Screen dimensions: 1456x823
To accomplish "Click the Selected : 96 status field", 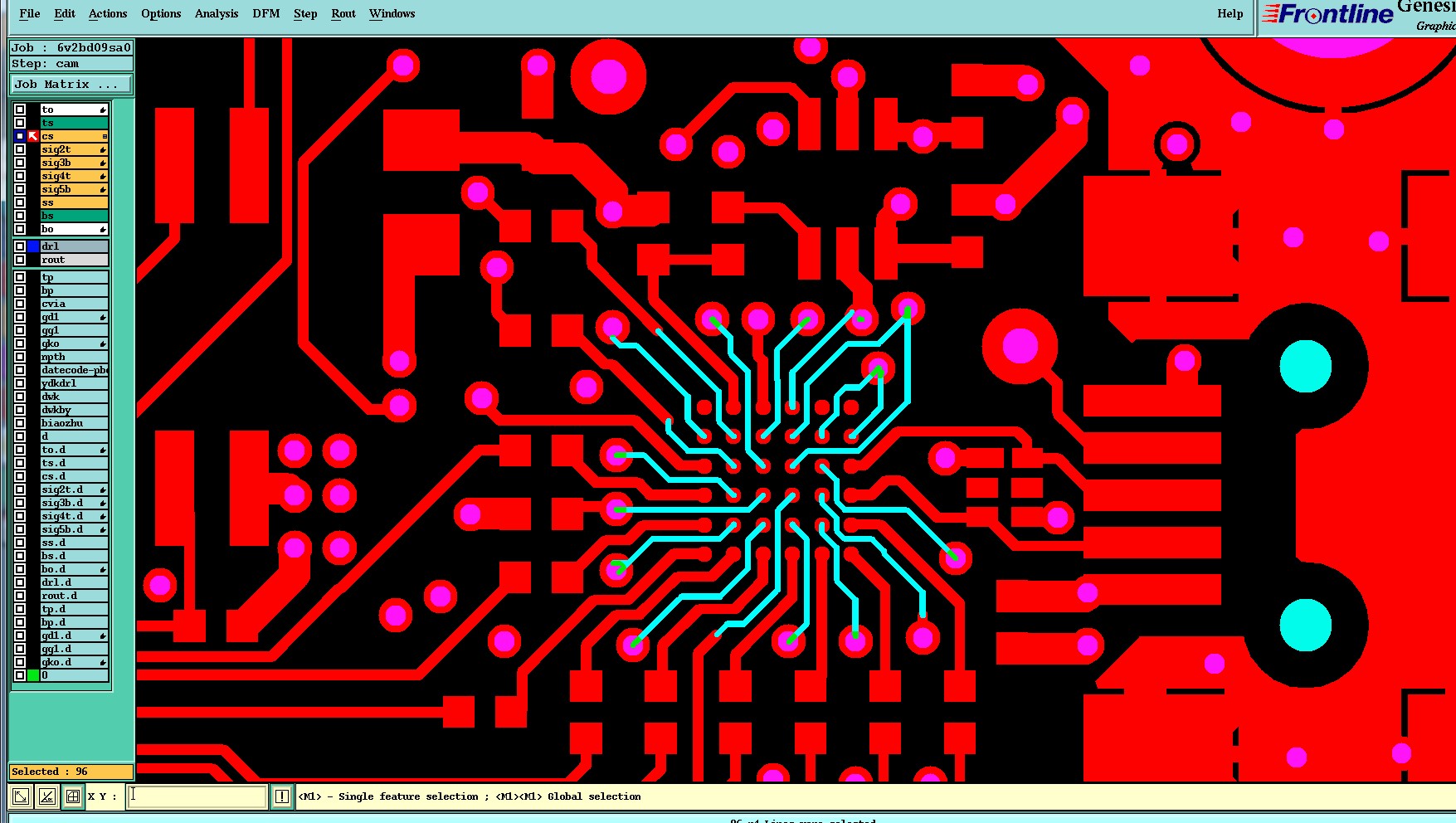I will tap(71, 772).
